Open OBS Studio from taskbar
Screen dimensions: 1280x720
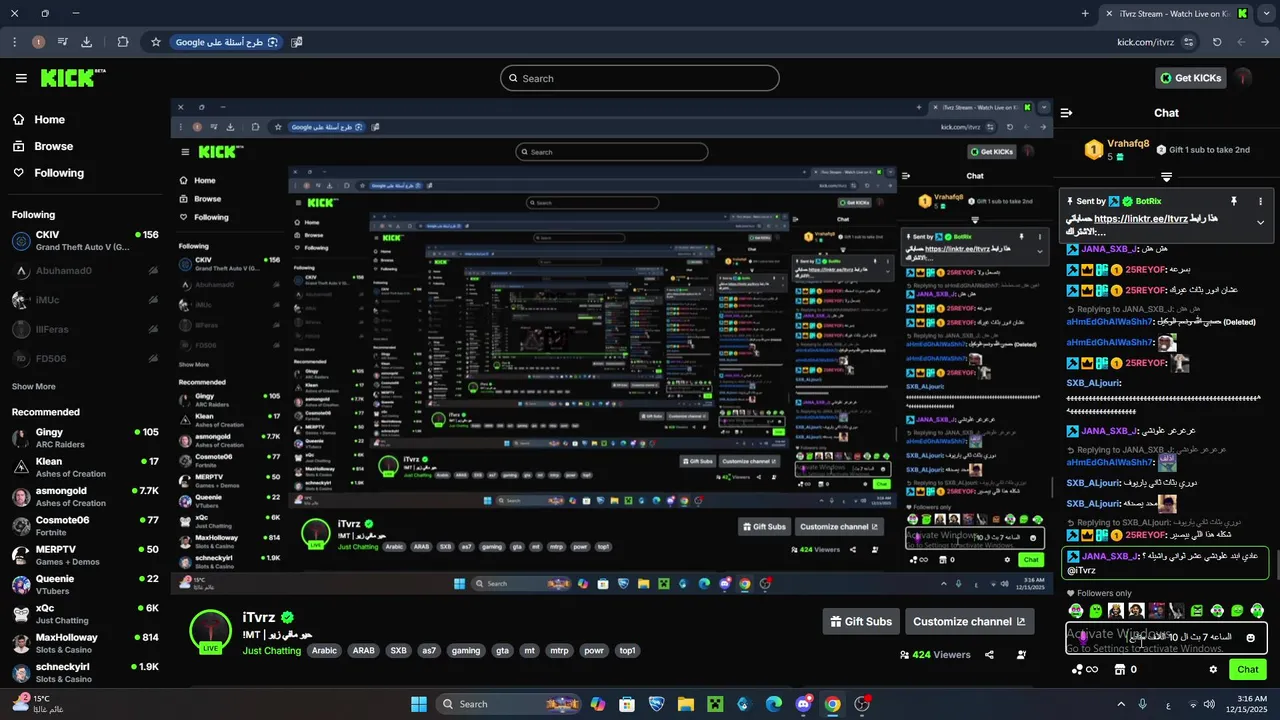point(862,704)
